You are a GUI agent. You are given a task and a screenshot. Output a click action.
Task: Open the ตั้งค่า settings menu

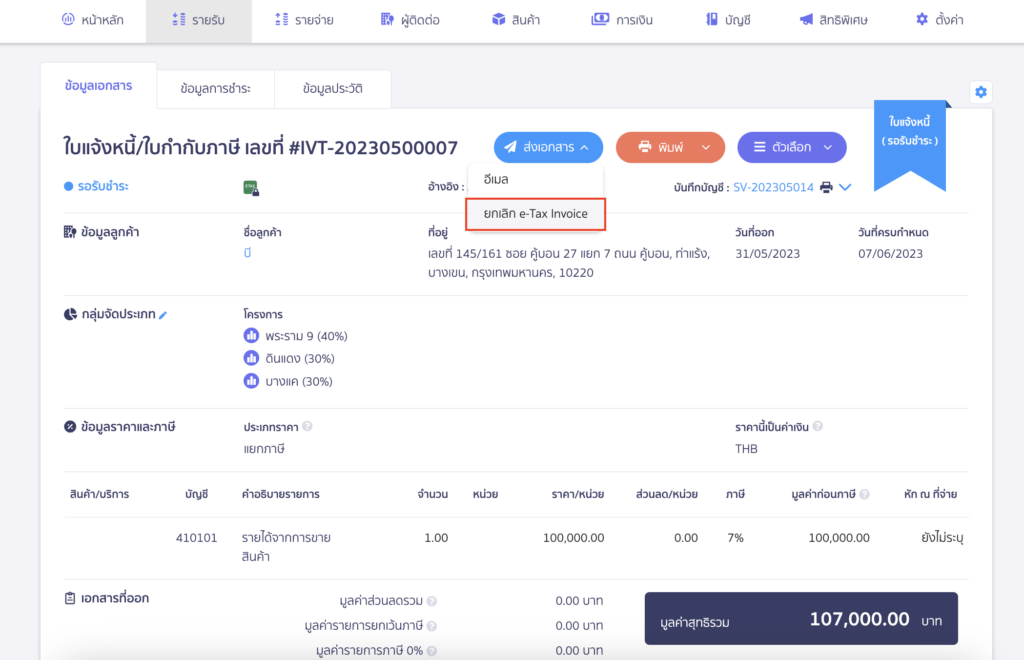tap(940, 20)
